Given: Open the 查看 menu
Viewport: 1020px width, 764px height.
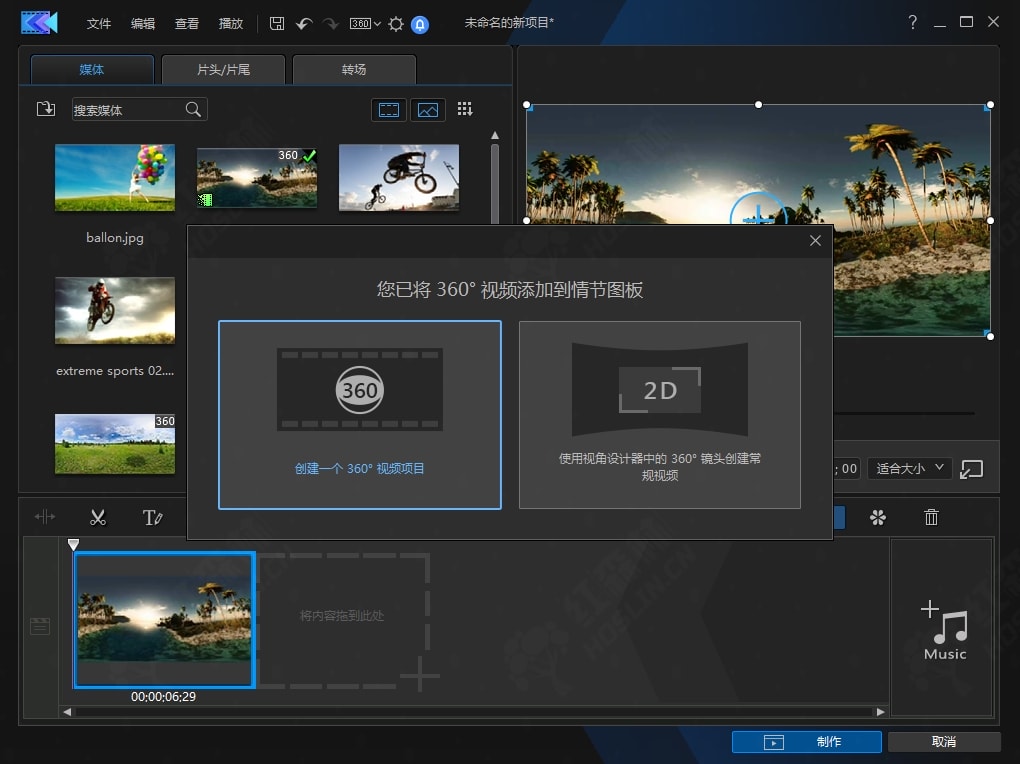Looking at the screenshot, I should 187,24.
